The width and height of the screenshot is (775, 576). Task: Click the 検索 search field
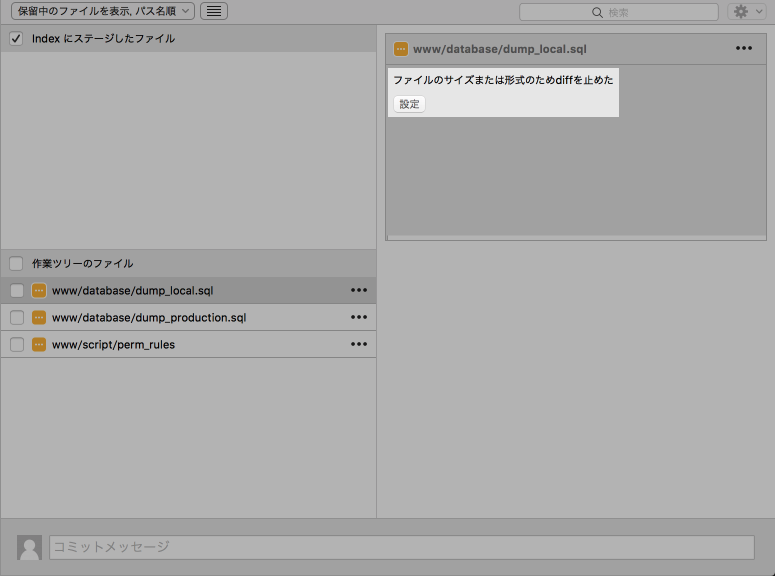pos(619,12)
